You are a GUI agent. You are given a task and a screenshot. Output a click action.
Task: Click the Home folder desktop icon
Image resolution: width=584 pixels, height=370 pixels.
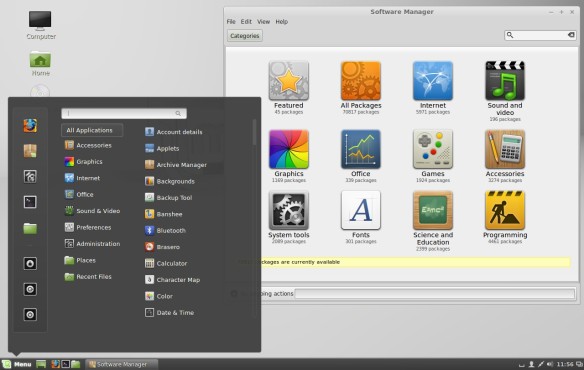[40, 63]
